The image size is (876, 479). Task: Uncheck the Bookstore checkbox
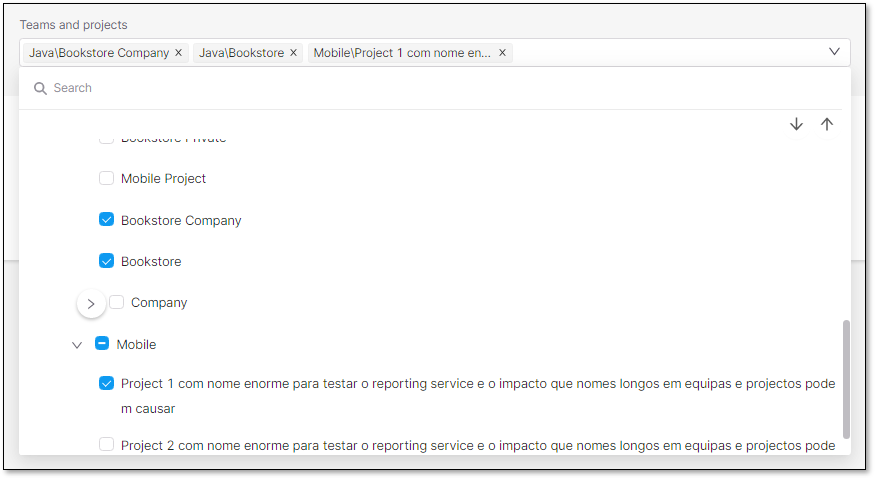pyautogui.click(x=106, y=261)
